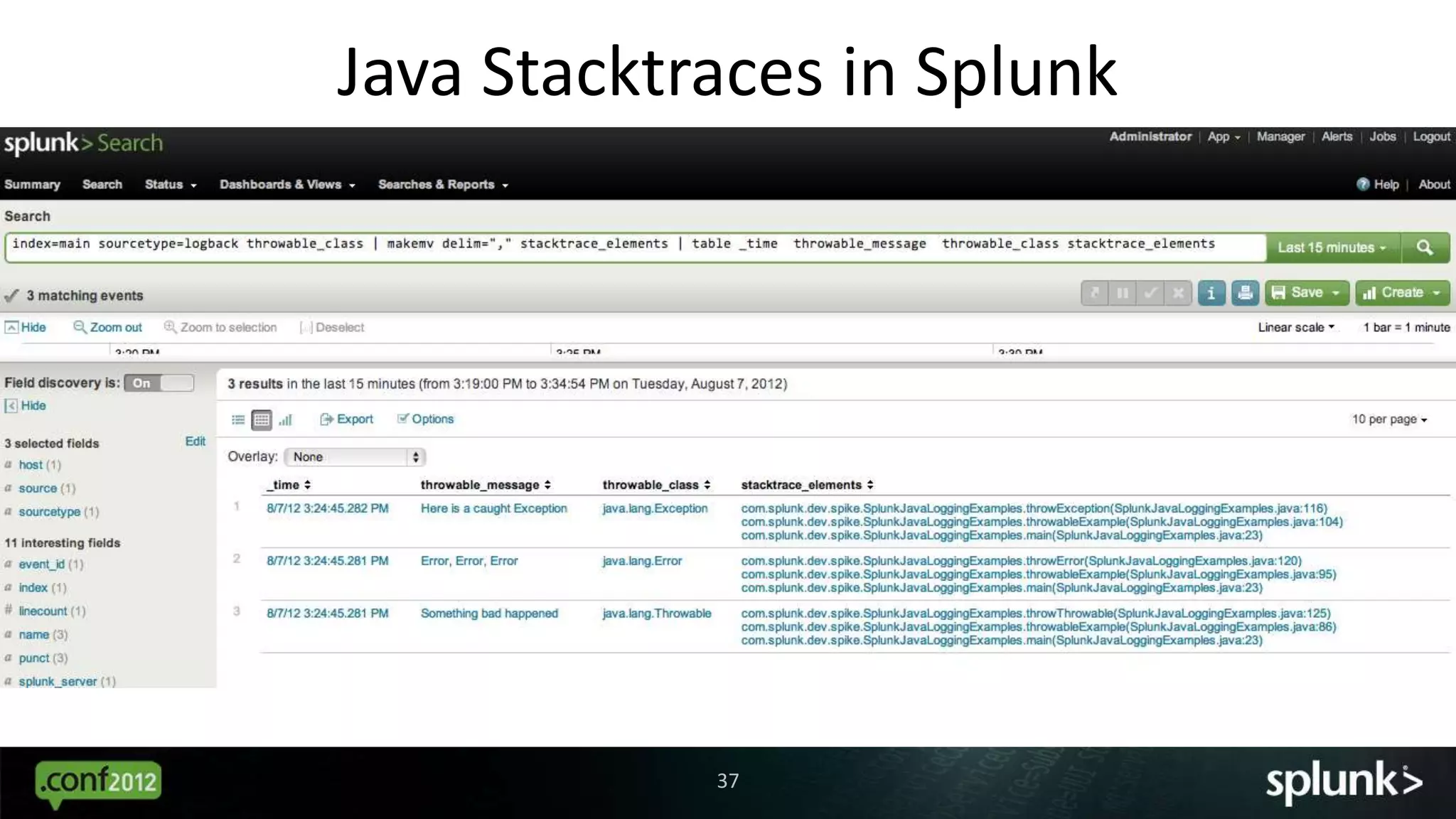Click java.lang.Error cell
Screen dimensions: 1456x819
642,561
